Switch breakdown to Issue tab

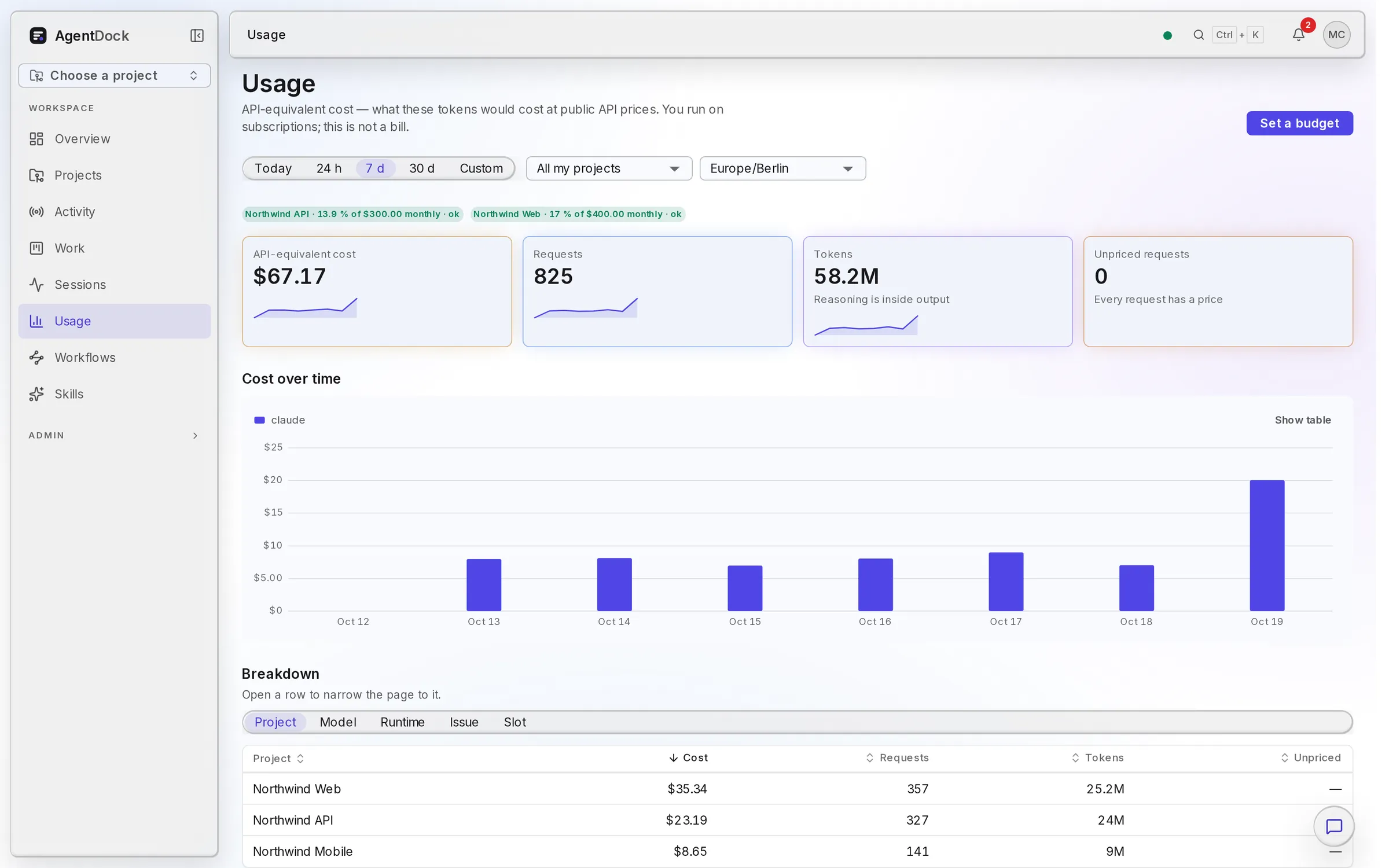464,722
